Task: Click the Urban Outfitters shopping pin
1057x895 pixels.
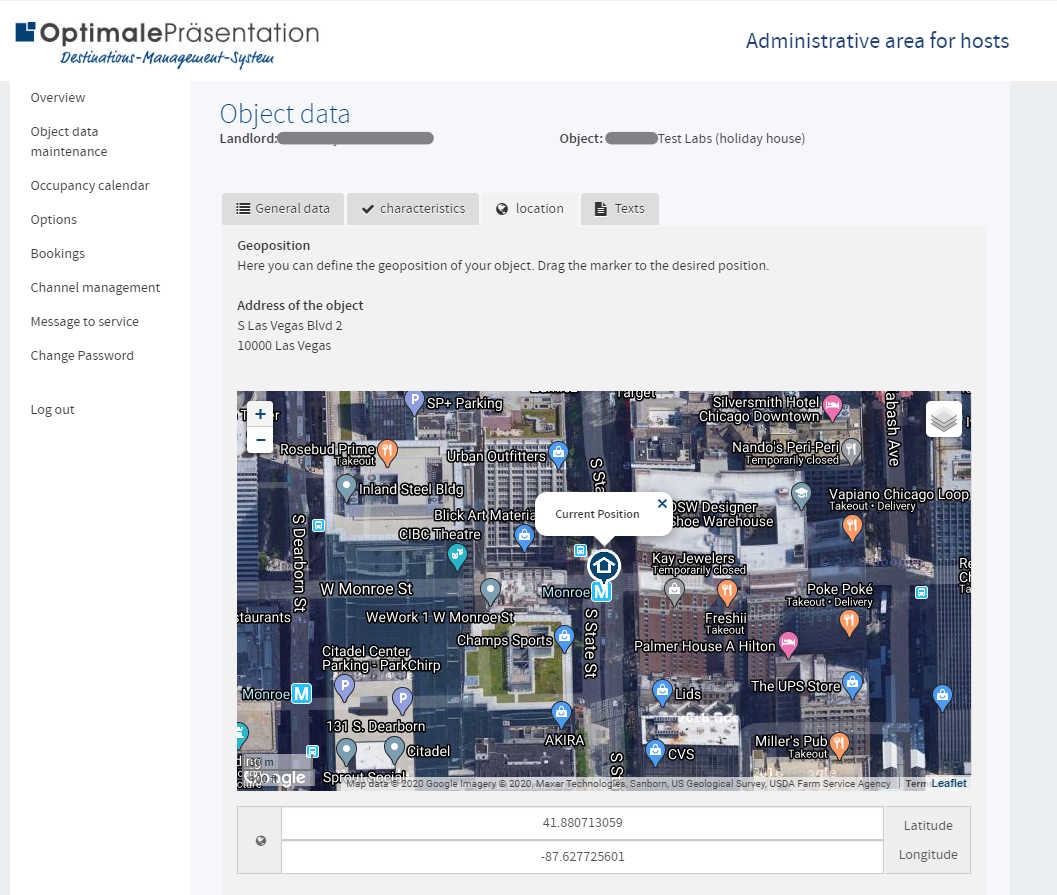Action: pos(557,454)
